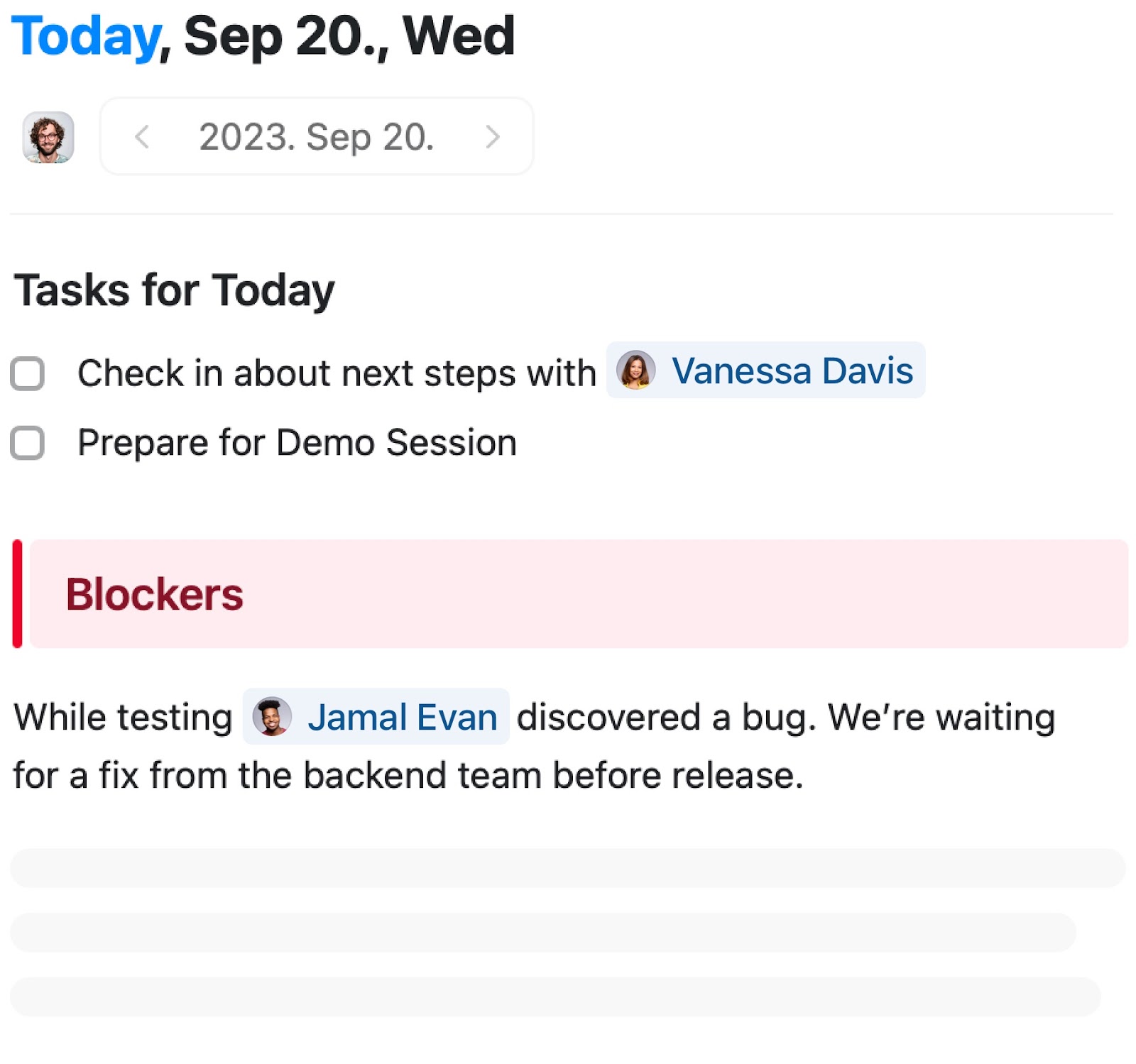The height and width of the screenshot is (1064, 1136).
Task: Click the user profile avatar with glasses
Action: (48, 137)
